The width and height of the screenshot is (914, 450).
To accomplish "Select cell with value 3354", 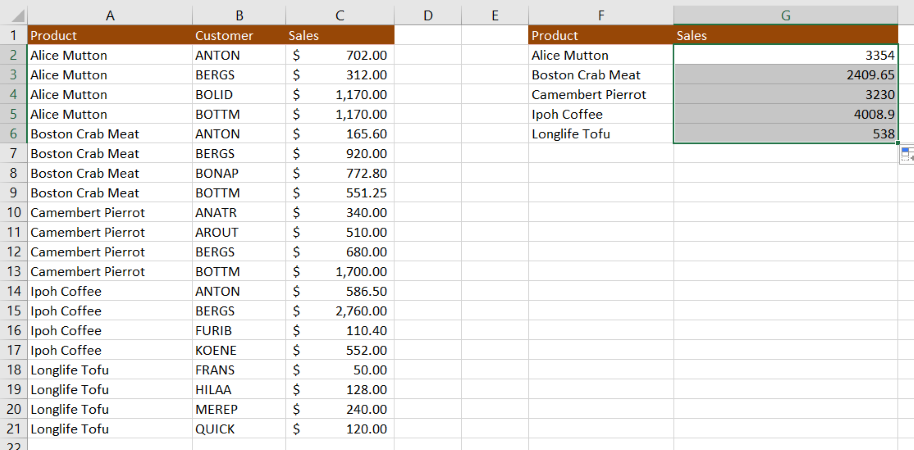I will 786,55.
